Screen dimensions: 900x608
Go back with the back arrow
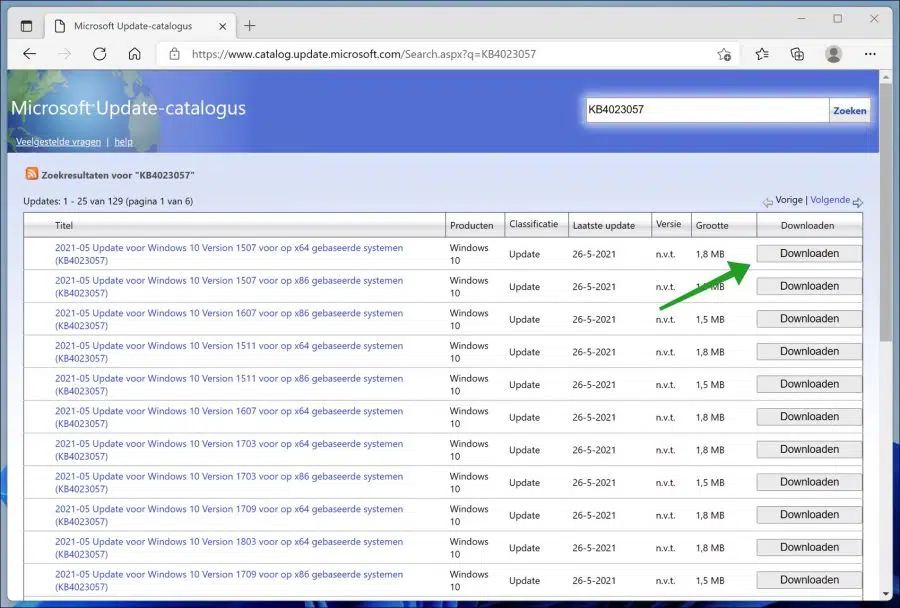click(29, 54)
